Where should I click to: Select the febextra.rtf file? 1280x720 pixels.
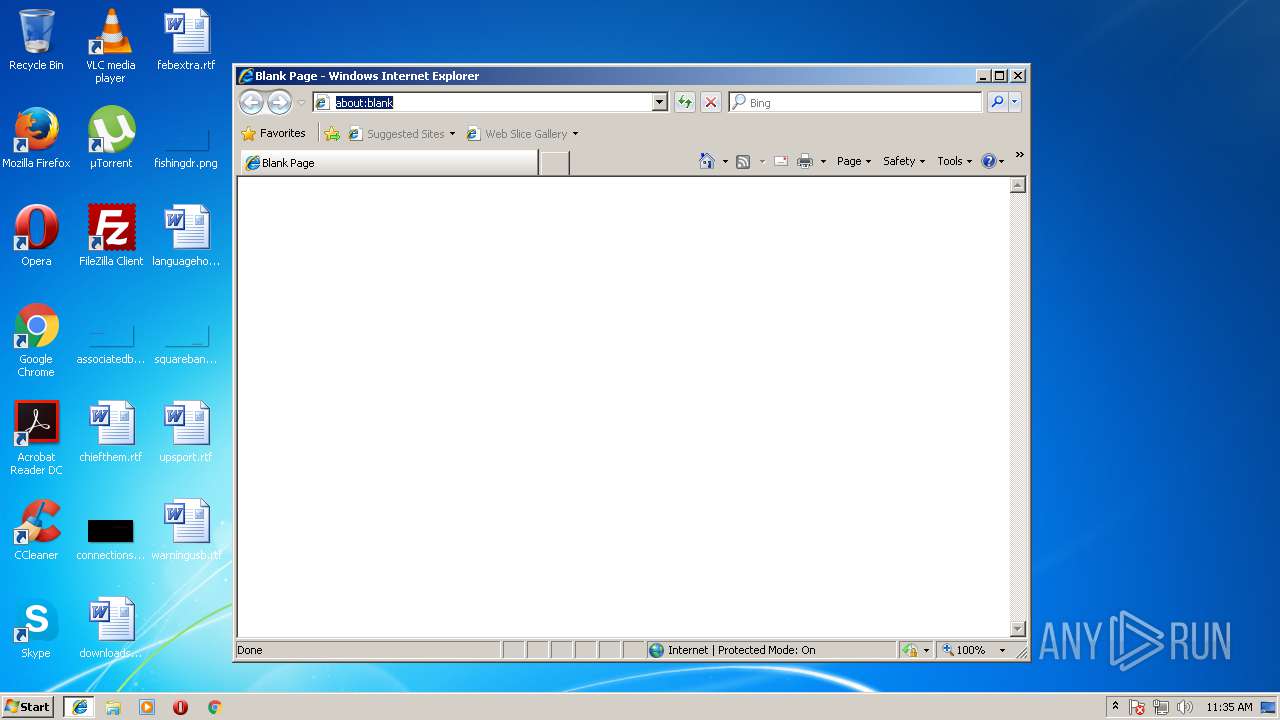coord(186,40)
